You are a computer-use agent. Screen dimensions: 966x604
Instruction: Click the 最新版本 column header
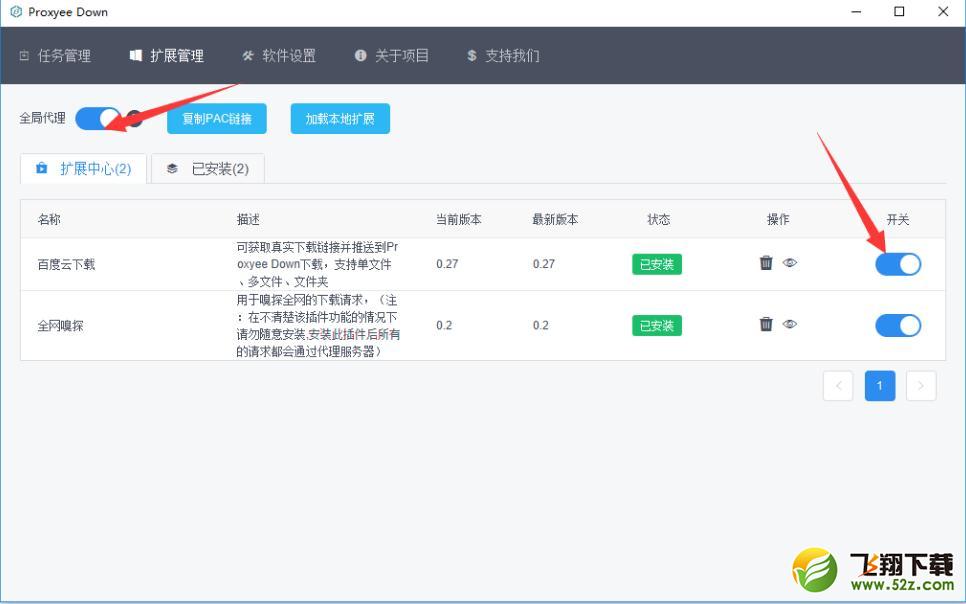[x=556, y=219]
